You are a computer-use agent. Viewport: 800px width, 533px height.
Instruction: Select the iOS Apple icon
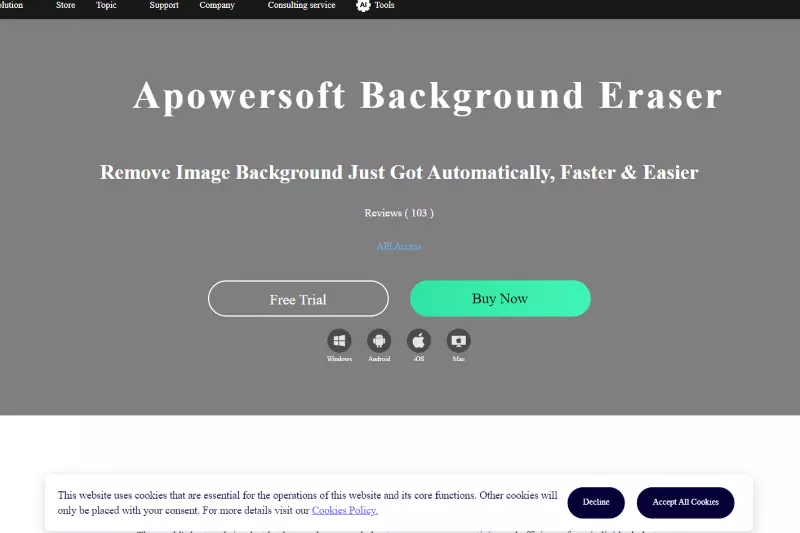click(419, 341)
